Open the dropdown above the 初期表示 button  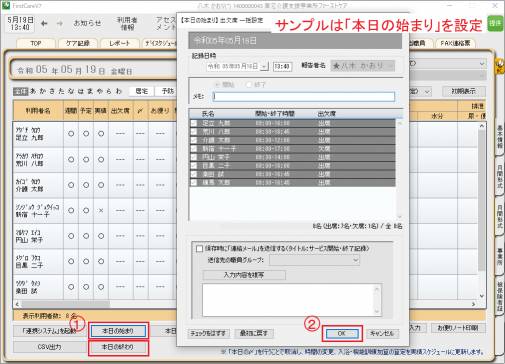tap(482, 63)
